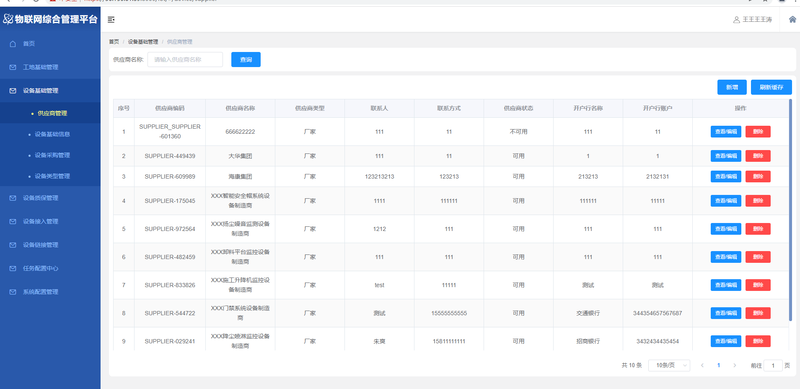800x389 pixels.
Task: Delete the SUPPLIER_SUPPLIER-601360 row
Action: [x=758, y=132]
